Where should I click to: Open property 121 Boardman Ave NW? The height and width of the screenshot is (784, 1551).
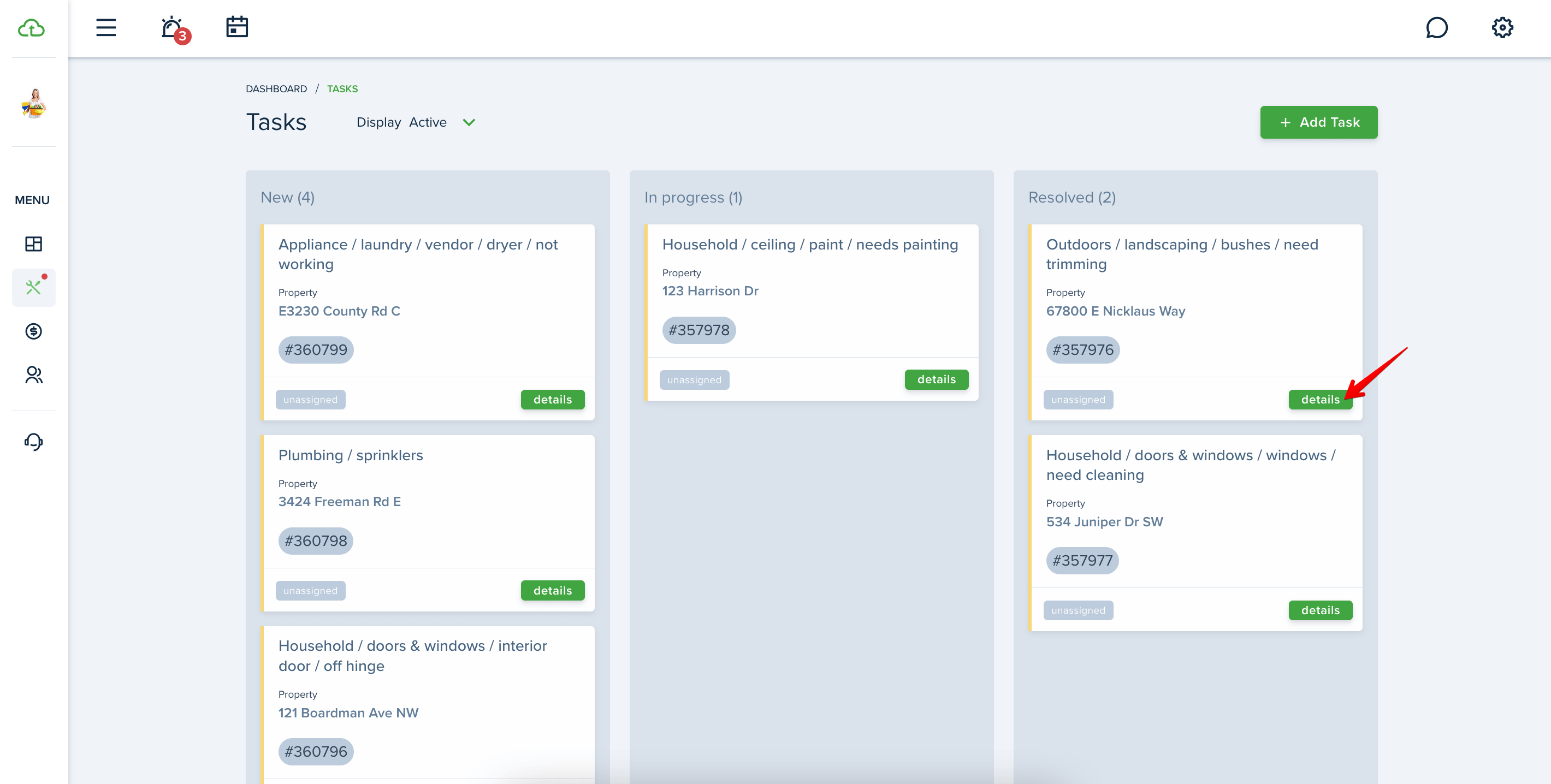point(348,713)
